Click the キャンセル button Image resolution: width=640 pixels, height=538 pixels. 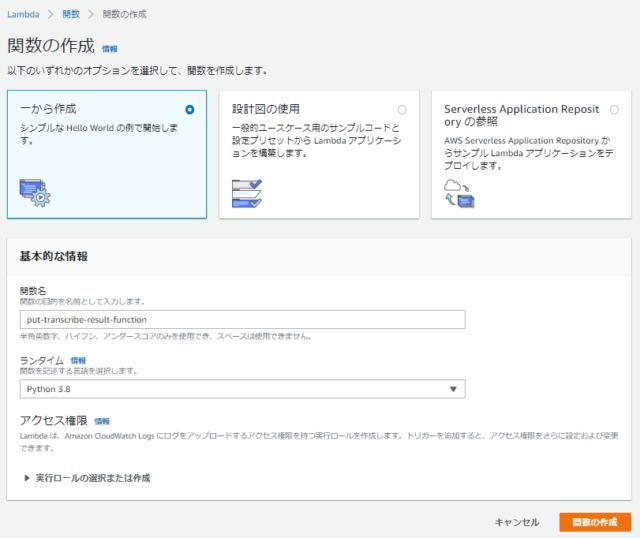(517, 522)
